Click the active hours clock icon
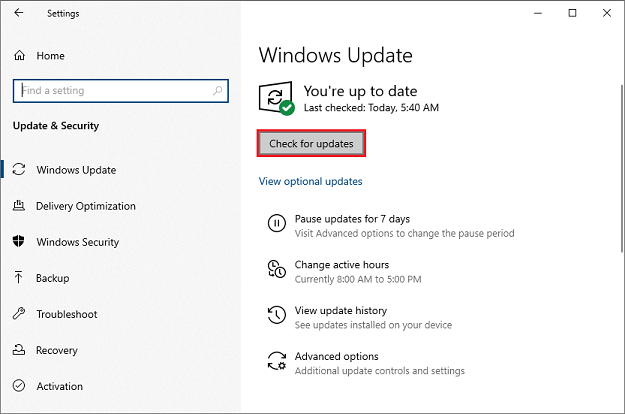The width and height of the screenshot is (625, 414). pyautogui.click(x=276, y=270)
